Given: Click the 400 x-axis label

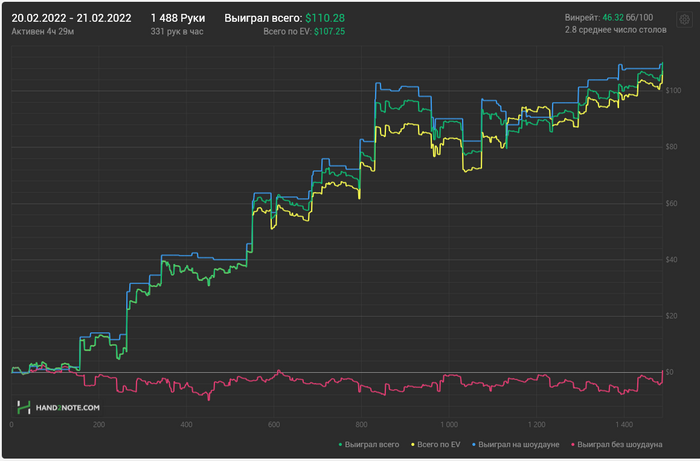Looking at the screenshot, I should (x=186, y=425).
